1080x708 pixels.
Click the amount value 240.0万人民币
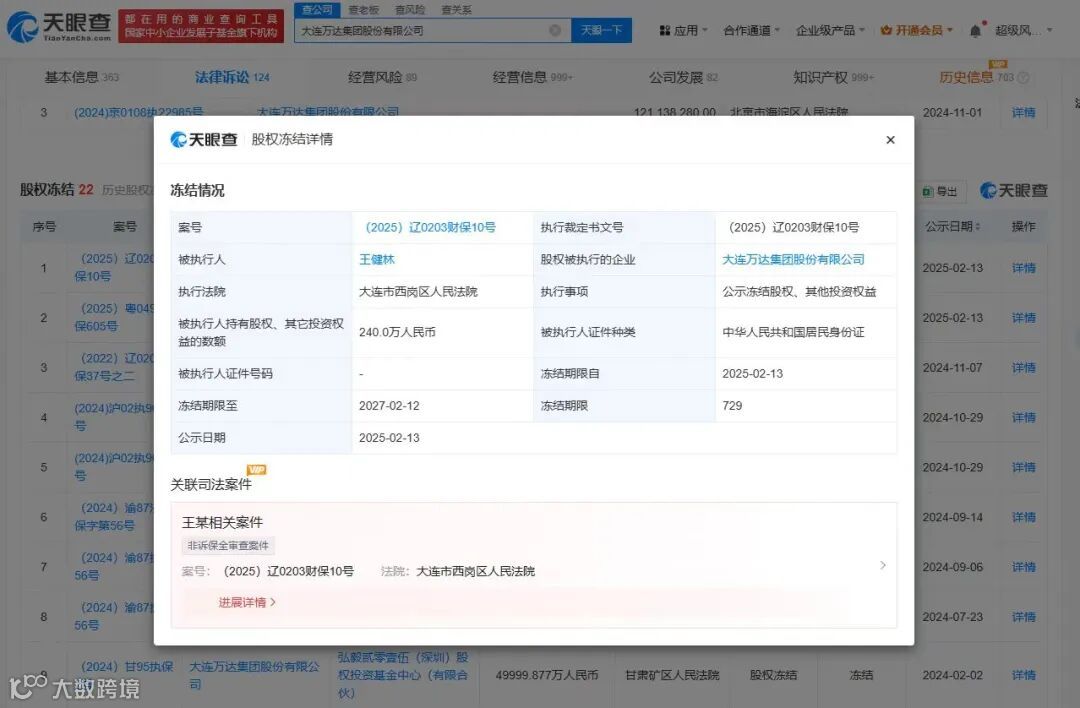tap(397, 332)
